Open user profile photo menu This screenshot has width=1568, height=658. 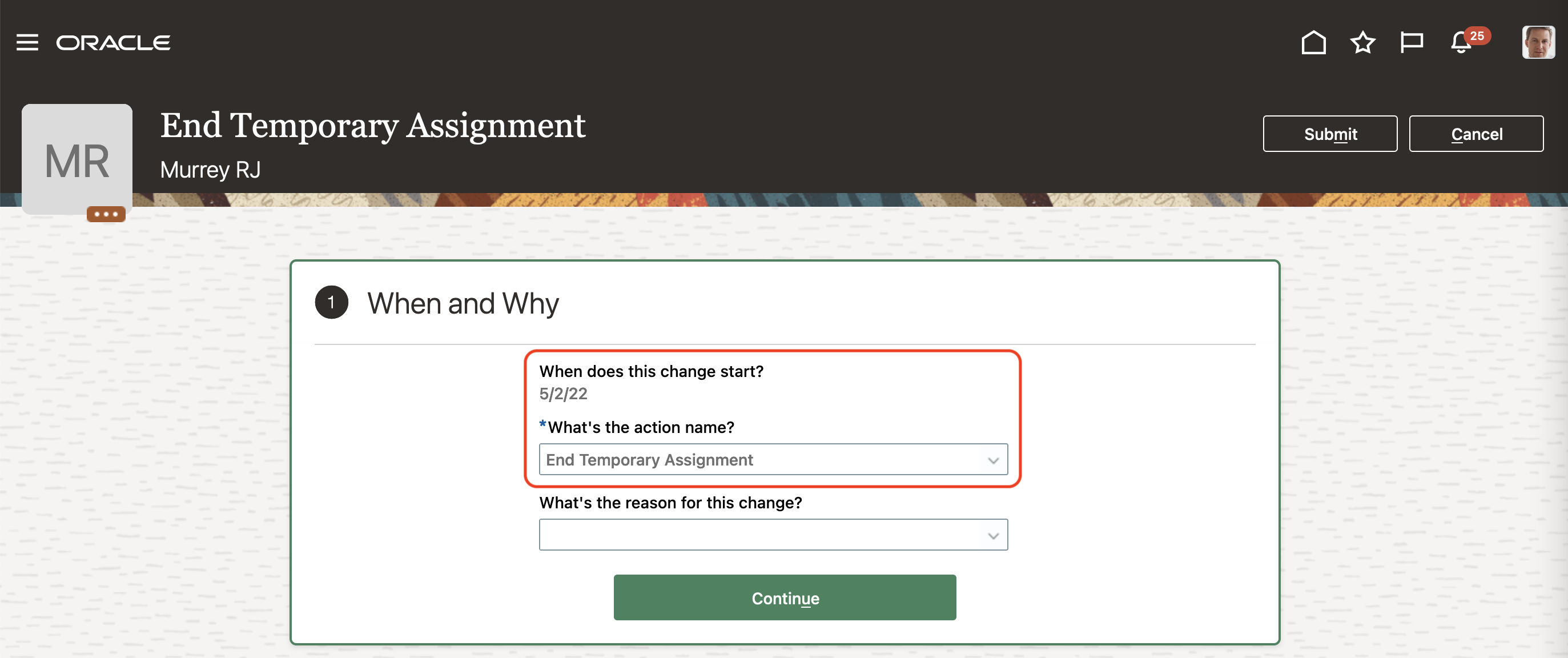(x=1538, y=43)
